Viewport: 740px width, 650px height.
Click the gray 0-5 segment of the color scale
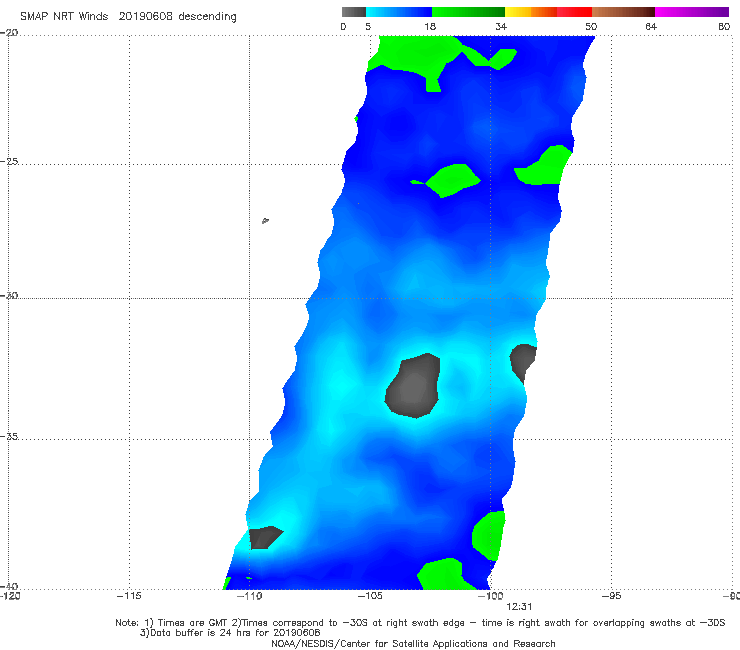[353, 12]
